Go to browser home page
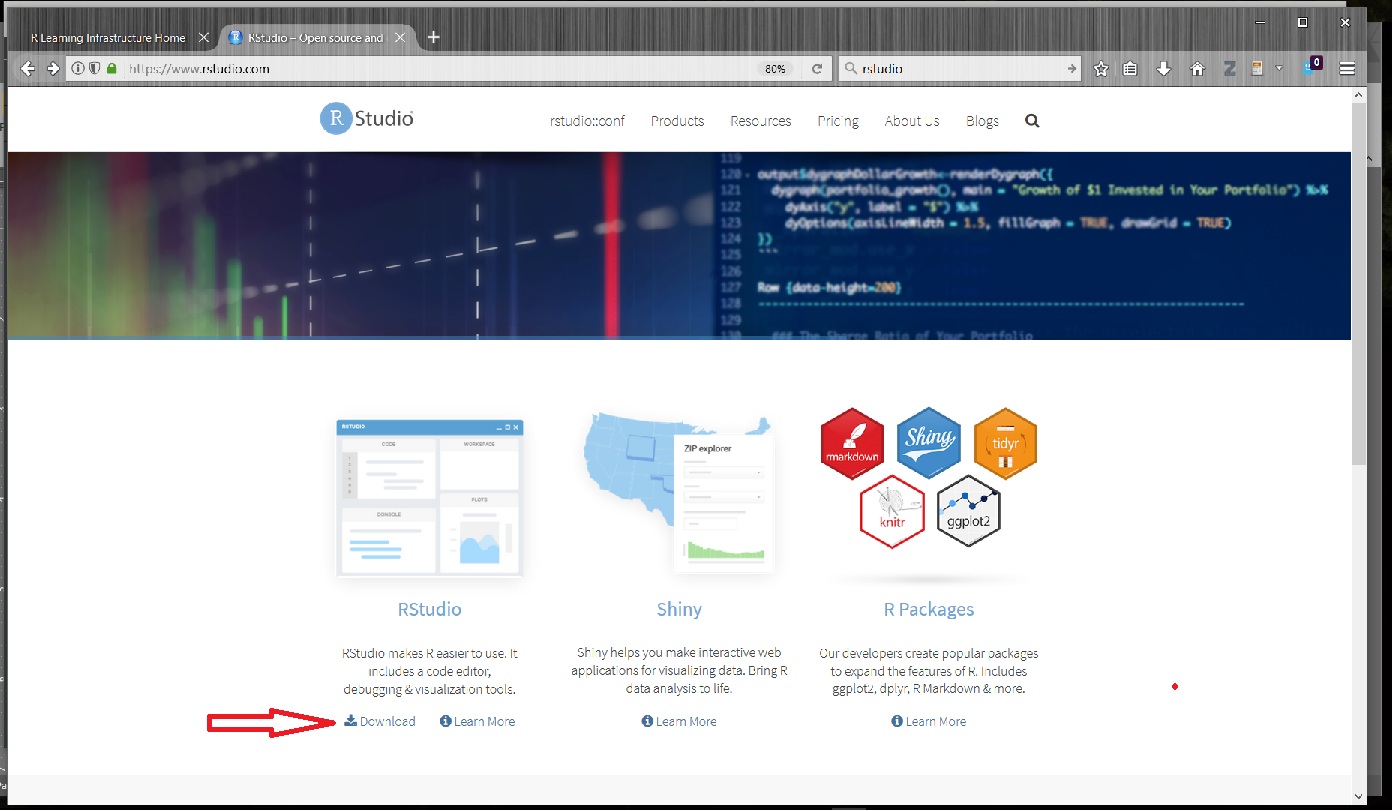 pyautogui.click(x=1196, y=69)
